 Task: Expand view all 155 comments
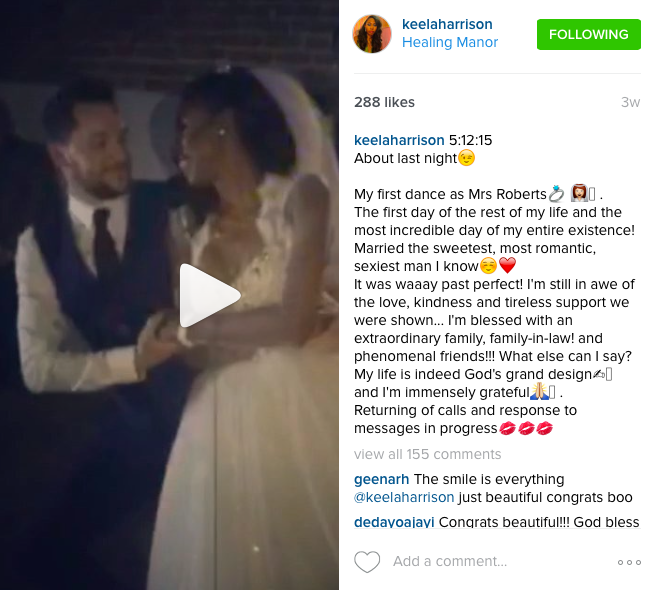(x=427, y=454)
